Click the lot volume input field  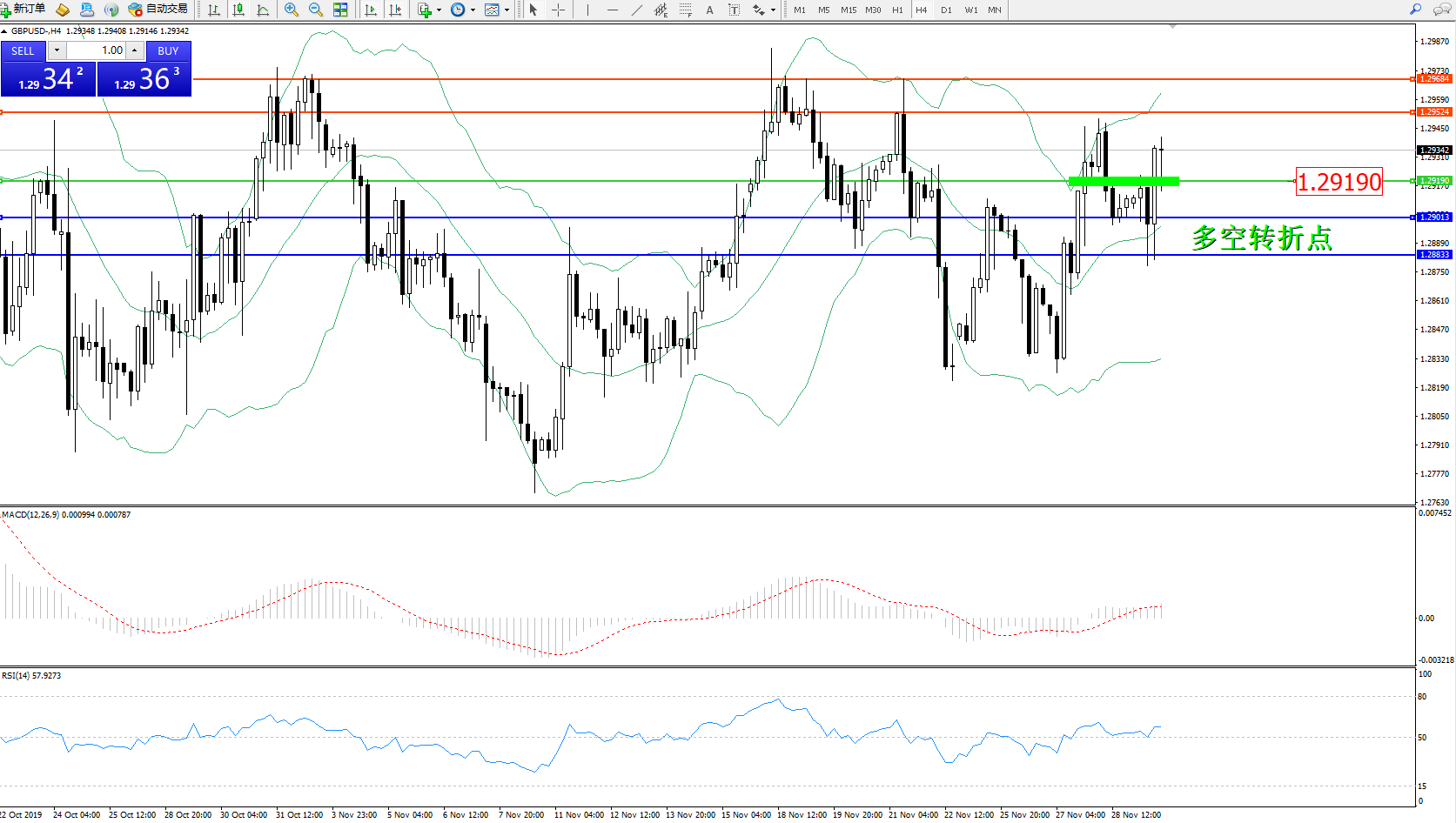(x=104, y=50)
